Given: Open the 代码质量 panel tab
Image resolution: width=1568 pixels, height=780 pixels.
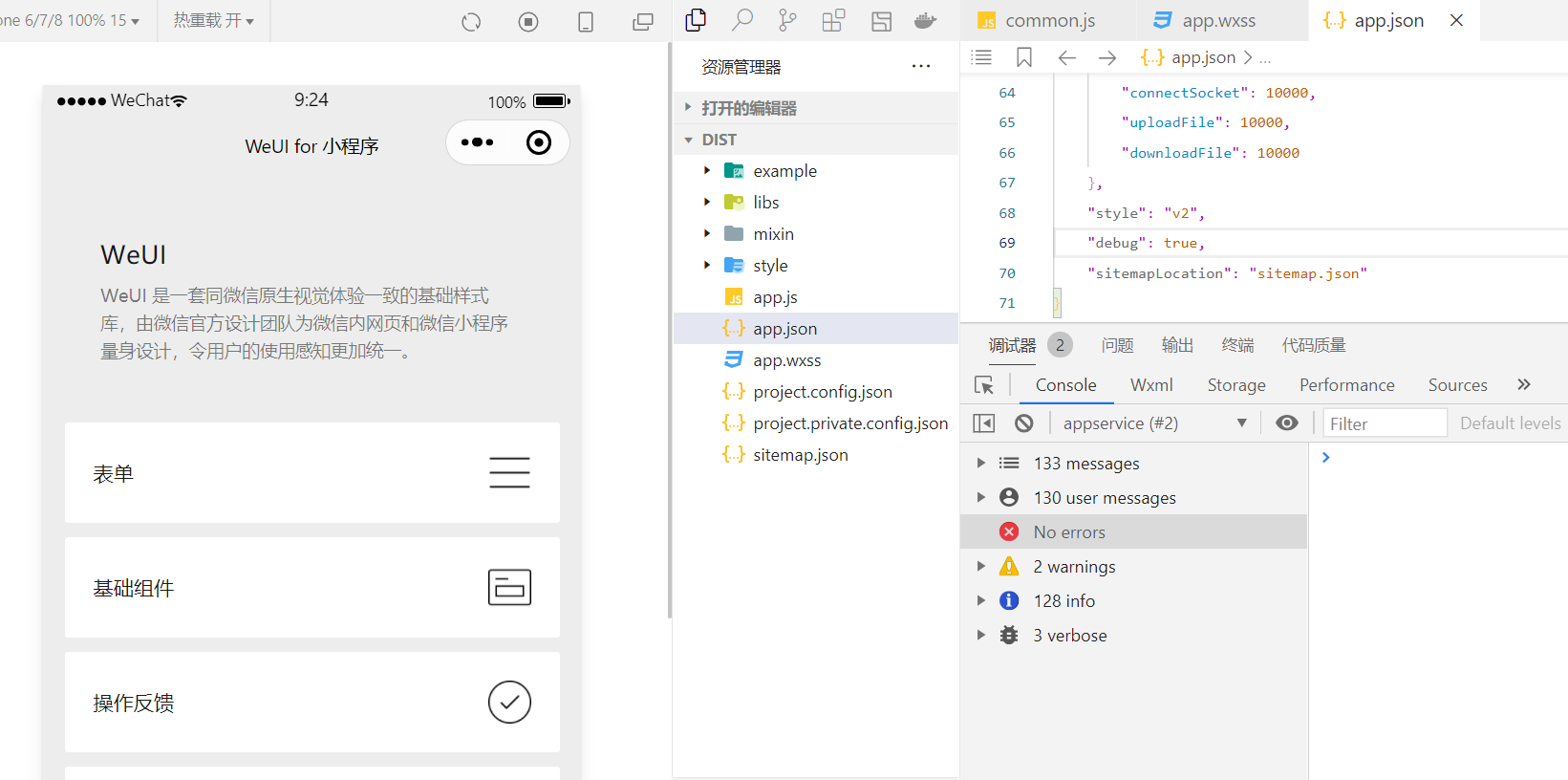Looking at the screenshot, I should click(x=1314, y=345).
